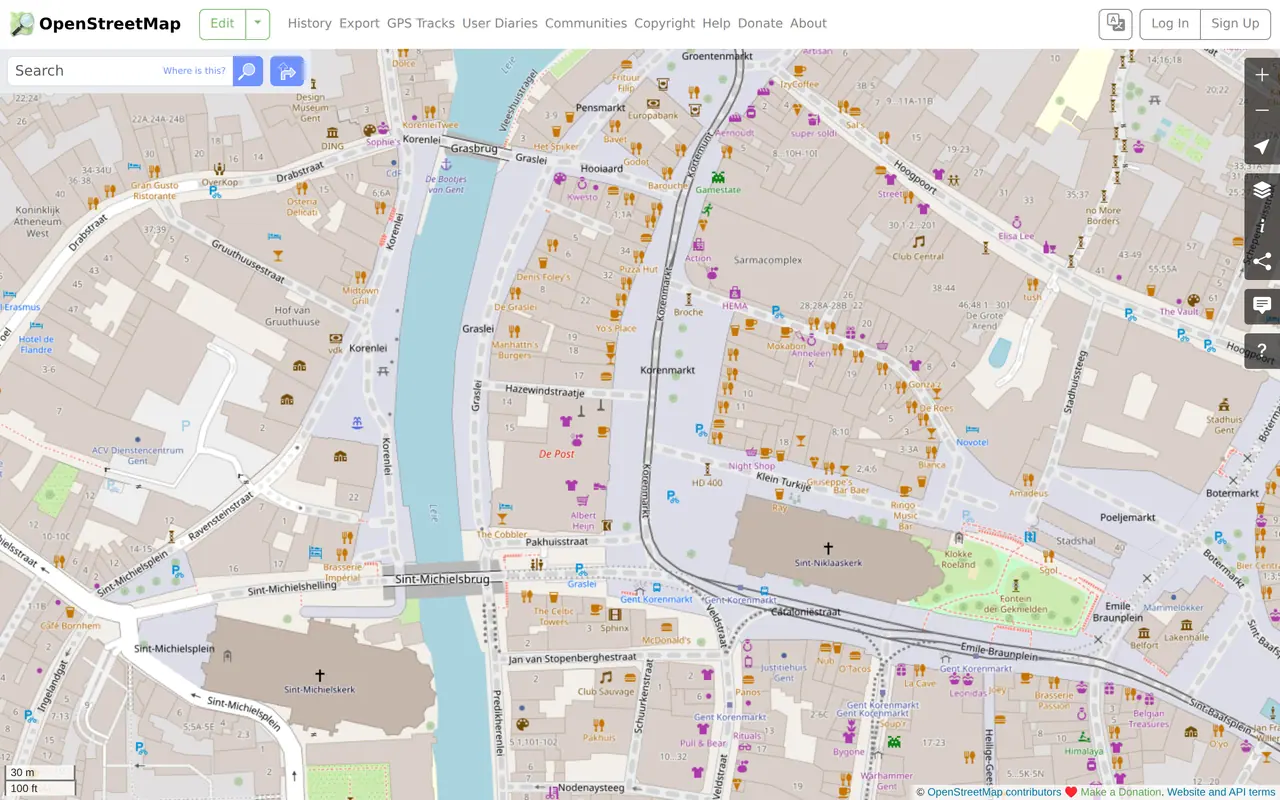
Task: Click the Belfort monument icon
Action: (x=1144, y=634)
